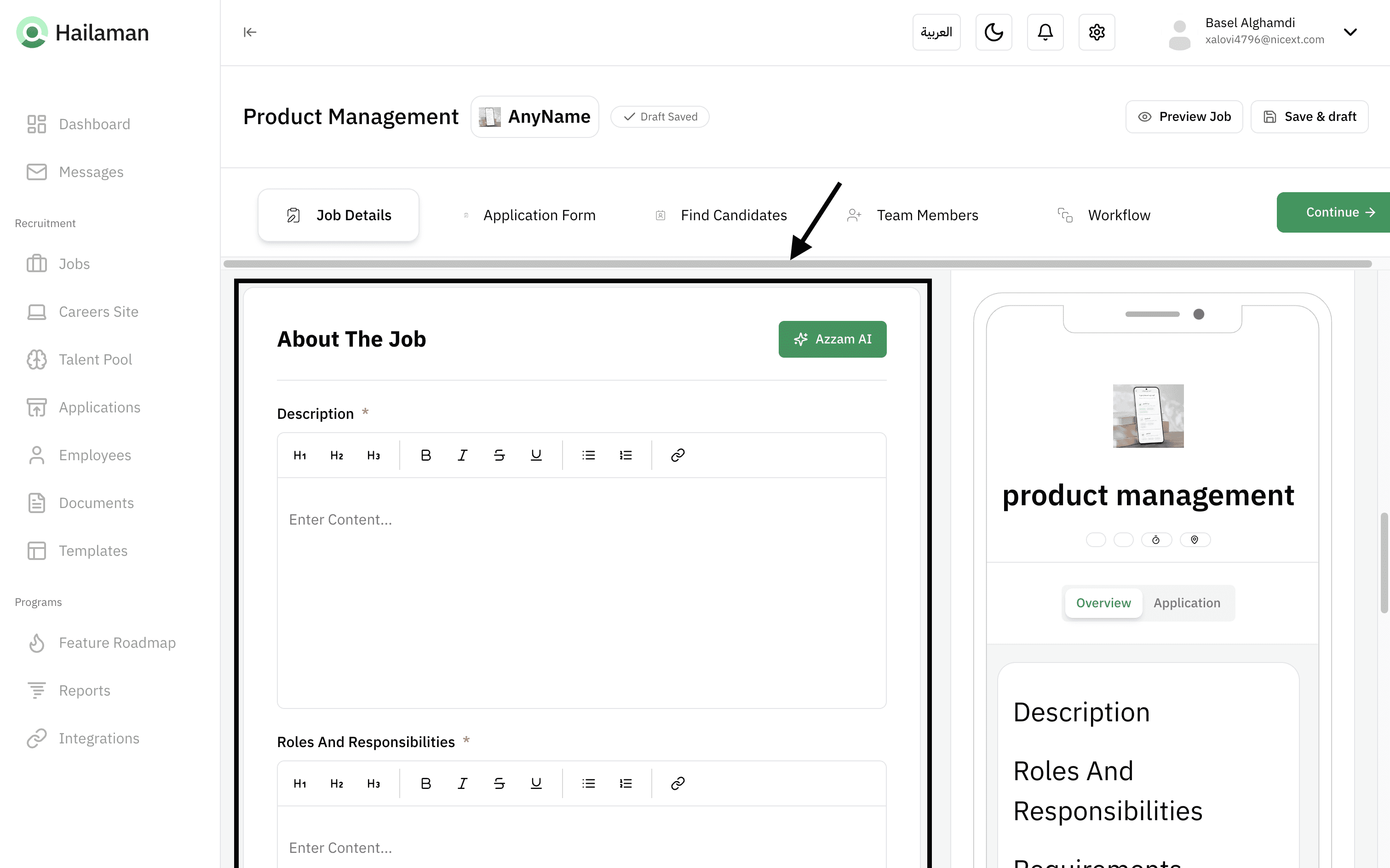The width and height of the screenshot is (1390, 868).
Task: Switch to the Application Form tab
Action: pos(539,215)
